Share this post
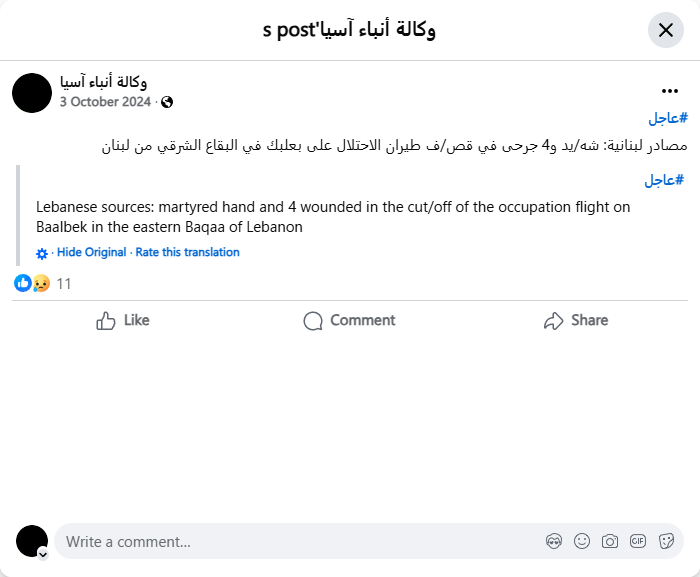 coord(576,320)
